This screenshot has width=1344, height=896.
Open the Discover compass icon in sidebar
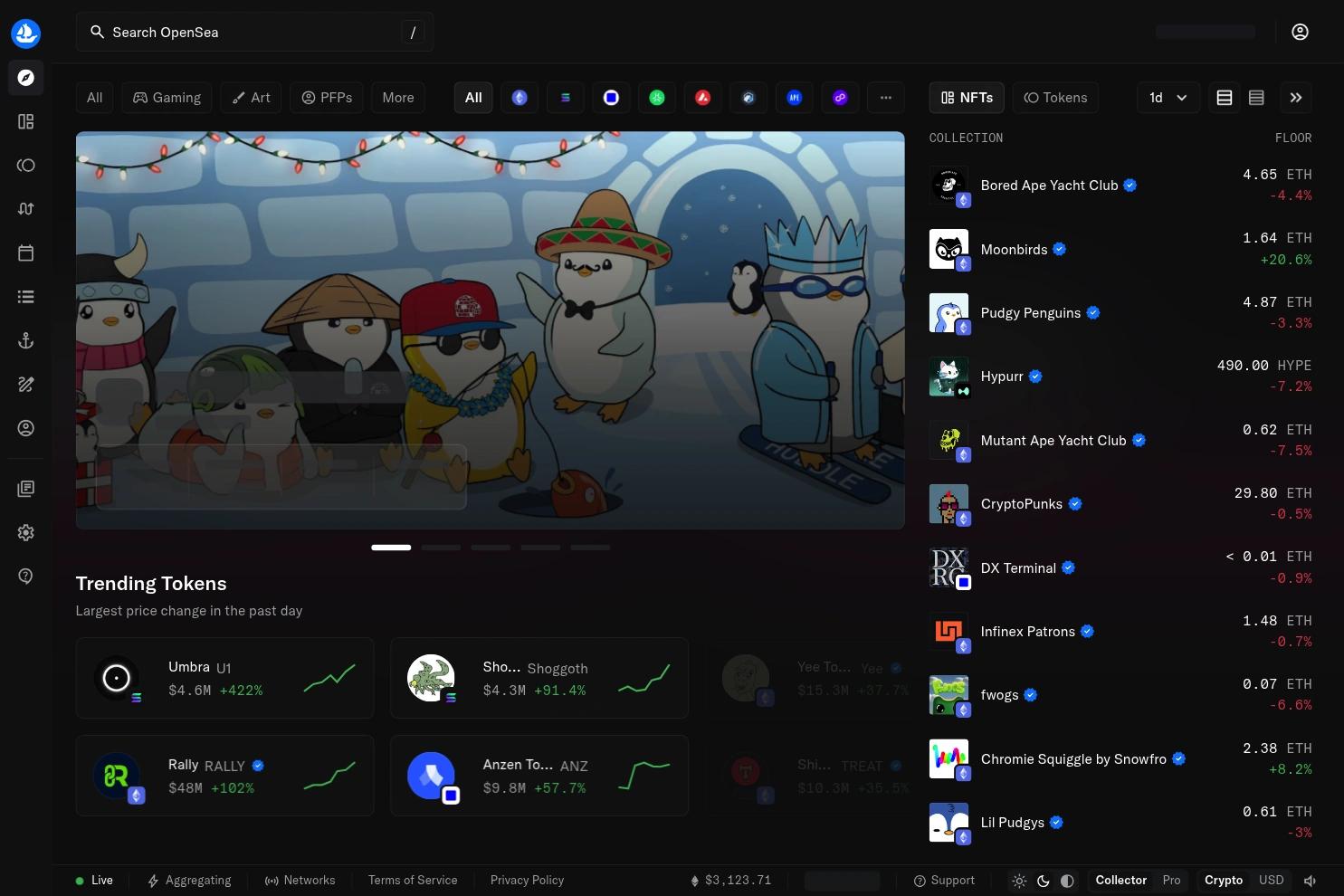(x=26, y=78)
